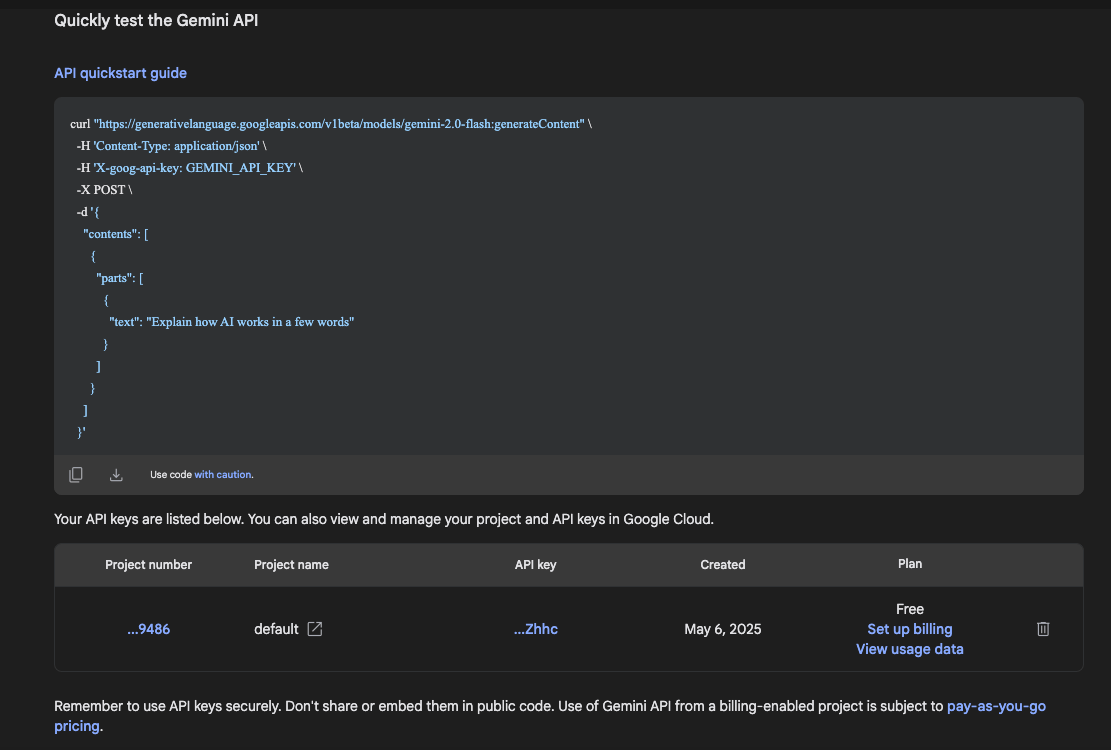Select the Created column header
The width and height of the screenshot is (1111, 750).
[723, 564]
